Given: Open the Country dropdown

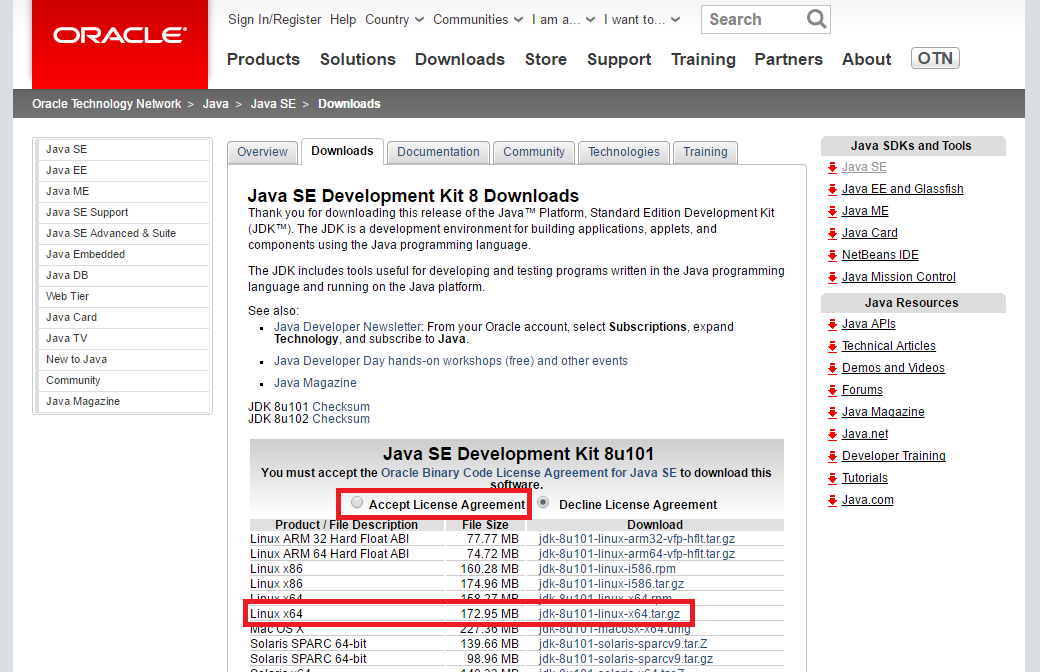Looking at the screenshot, I should click(x=394, y=19).
